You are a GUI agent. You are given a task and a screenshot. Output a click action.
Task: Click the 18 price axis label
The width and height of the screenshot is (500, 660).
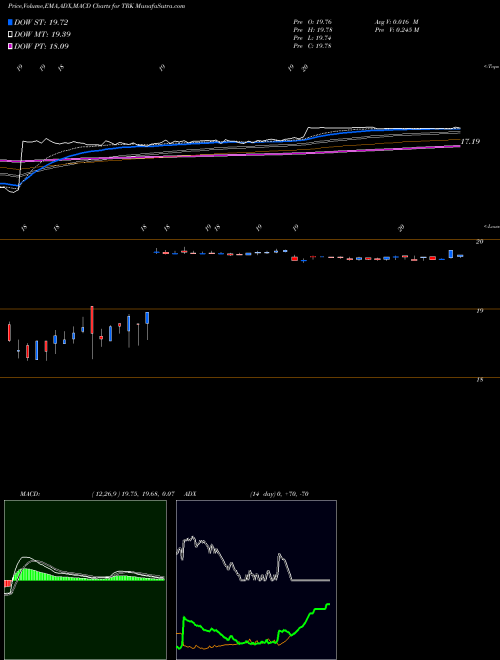click(x=479, y=380)
